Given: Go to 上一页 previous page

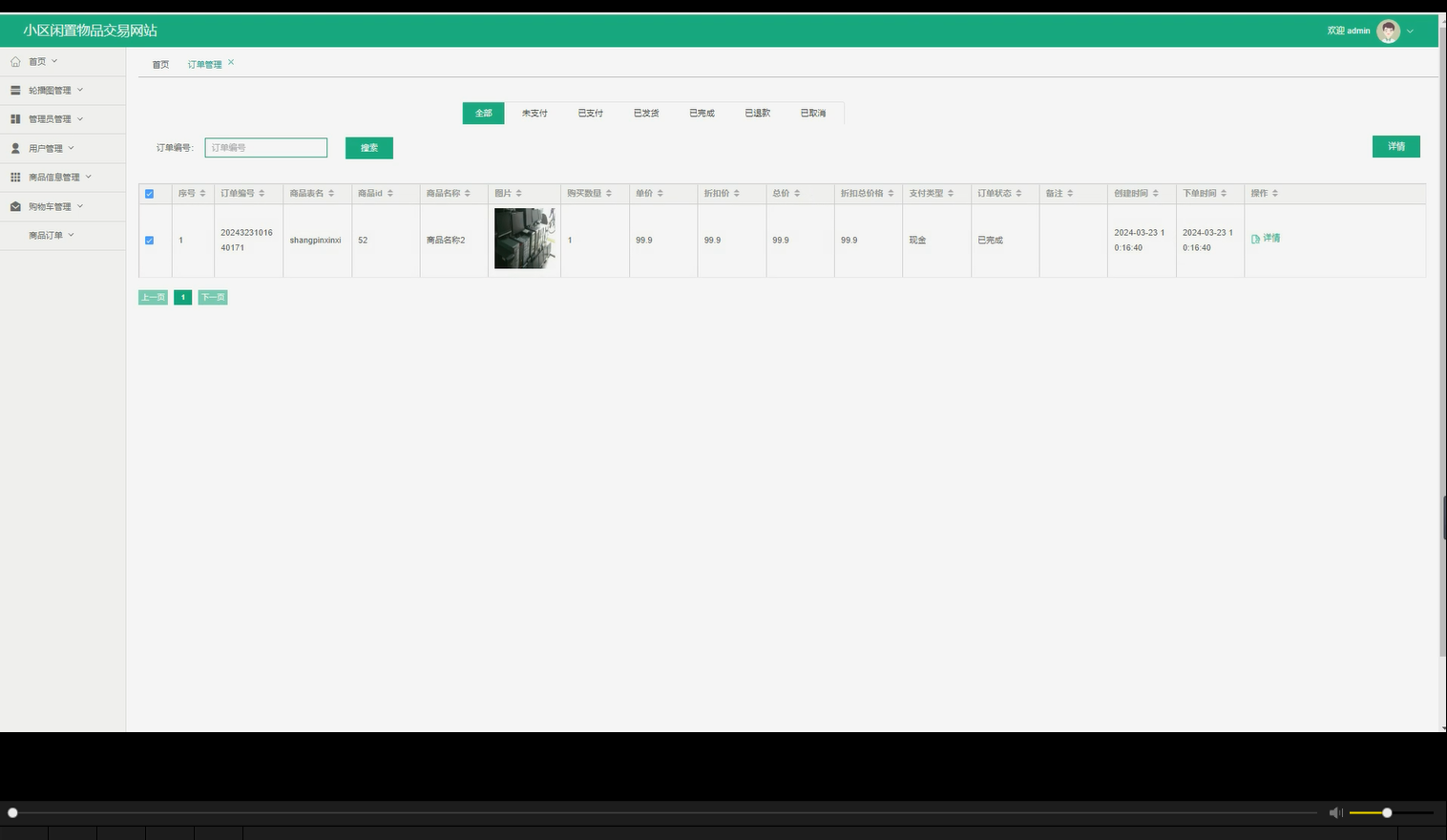Looking at the screenshot, I should 153,298.
